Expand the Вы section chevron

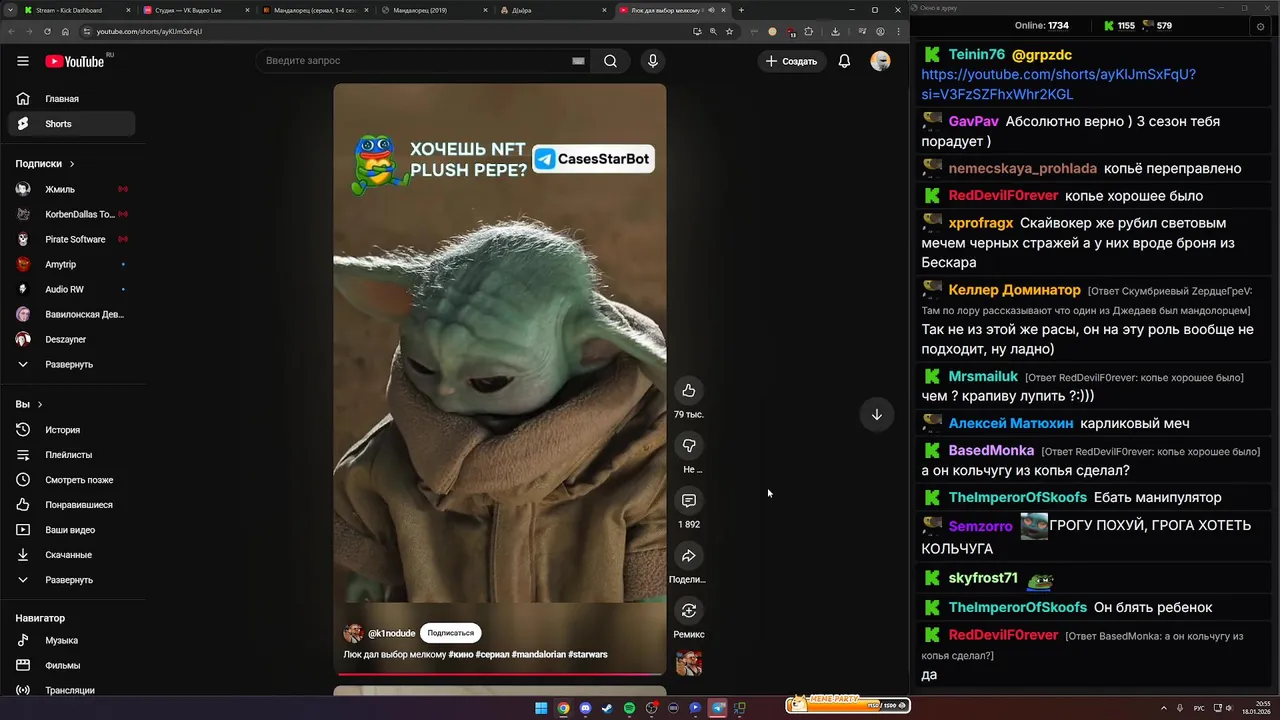(x=40, y=404)
